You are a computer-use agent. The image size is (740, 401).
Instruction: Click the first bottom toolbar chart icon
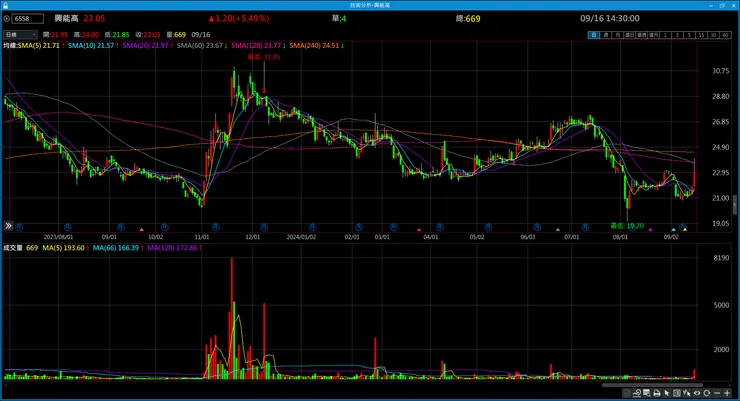[626, 393]
